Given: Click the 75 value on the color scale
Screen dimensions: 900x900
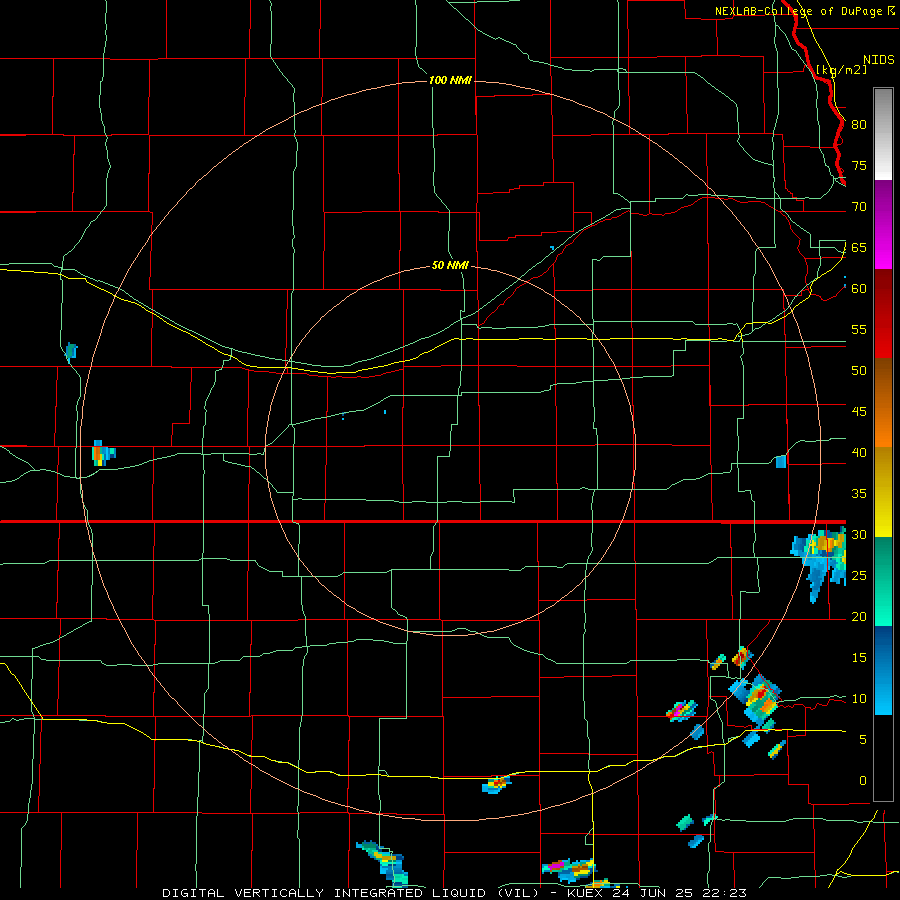Looking at the screenshot, I should click(859, 166).
